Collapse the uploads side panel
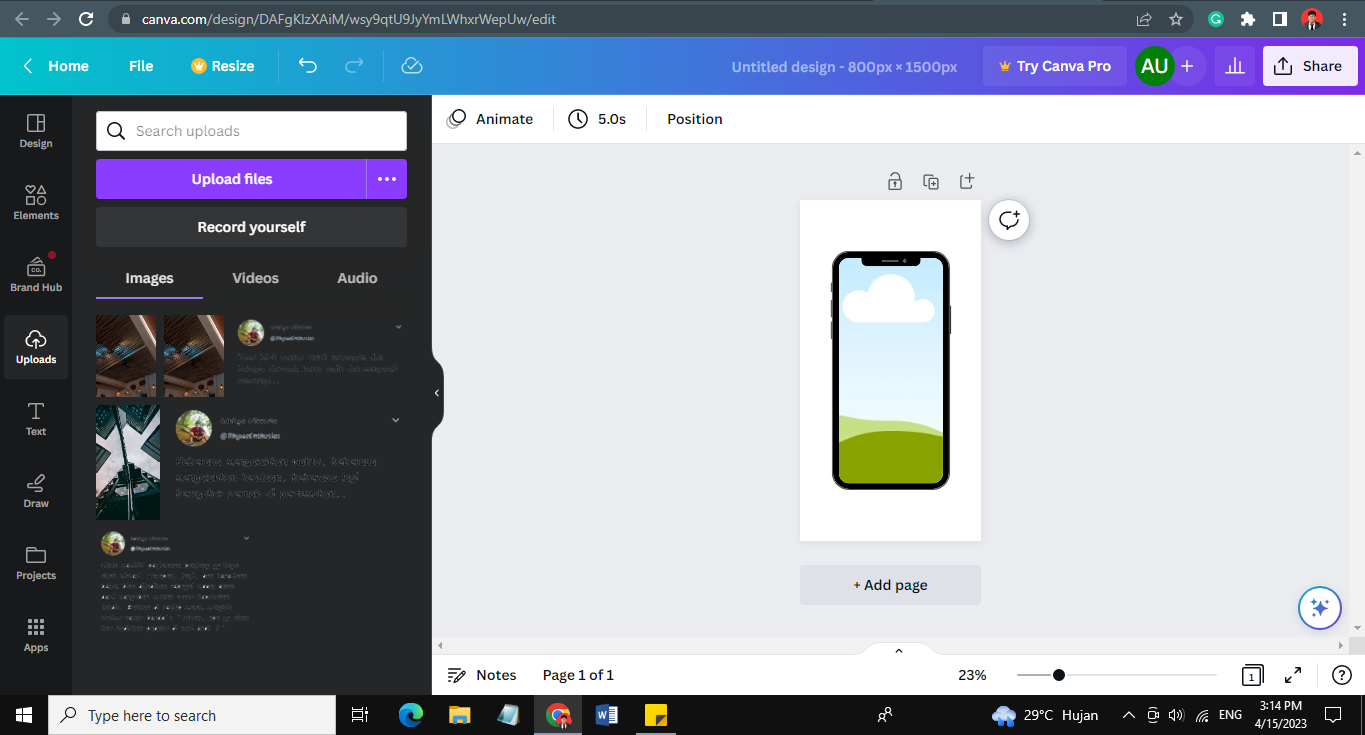The width and height of the screenshot is (1365, 735). (436, 393)
